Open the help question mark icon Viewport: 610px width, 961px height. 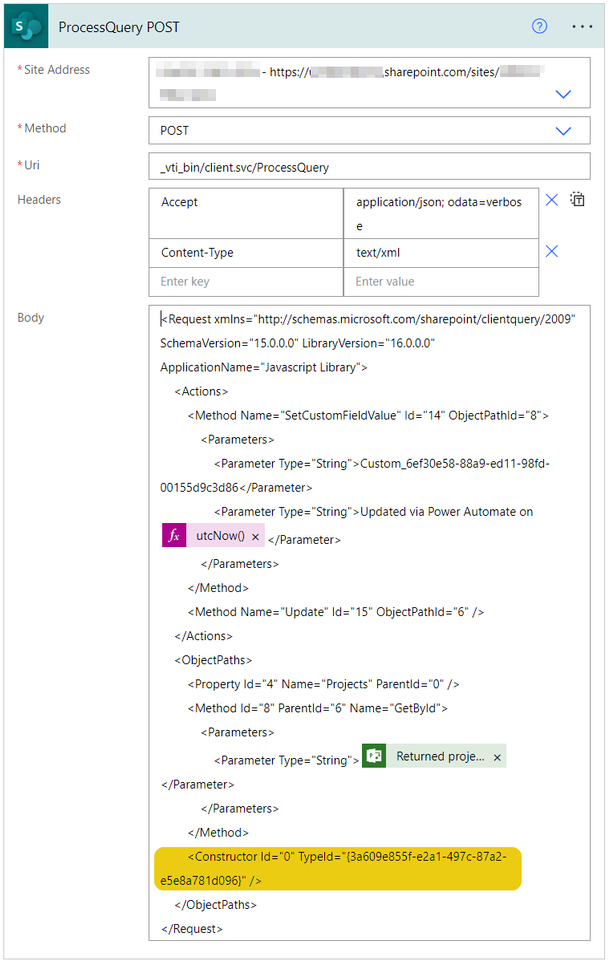540,27
